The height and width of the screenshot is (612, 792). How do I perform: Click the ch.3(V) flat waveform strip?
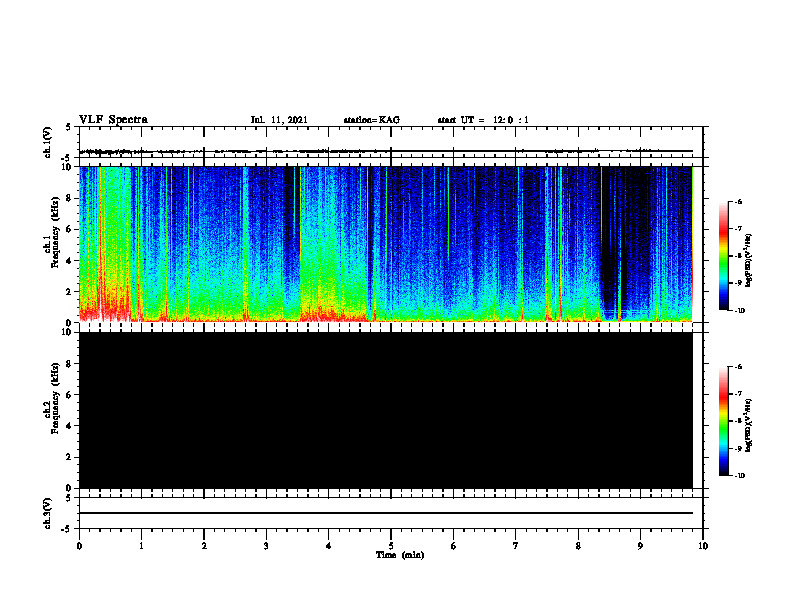[390, 513]
